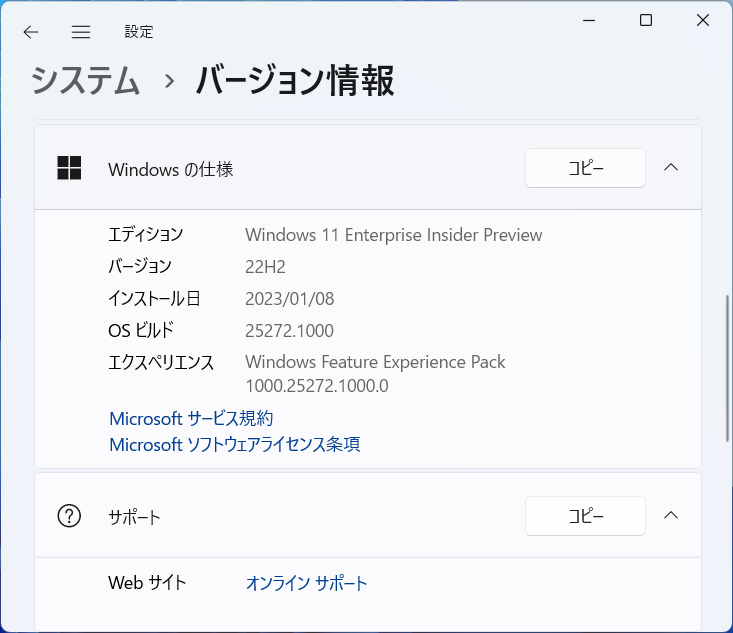733x633 pixels.
Task: Click the サポート heading text
Action: click(134, 517)
